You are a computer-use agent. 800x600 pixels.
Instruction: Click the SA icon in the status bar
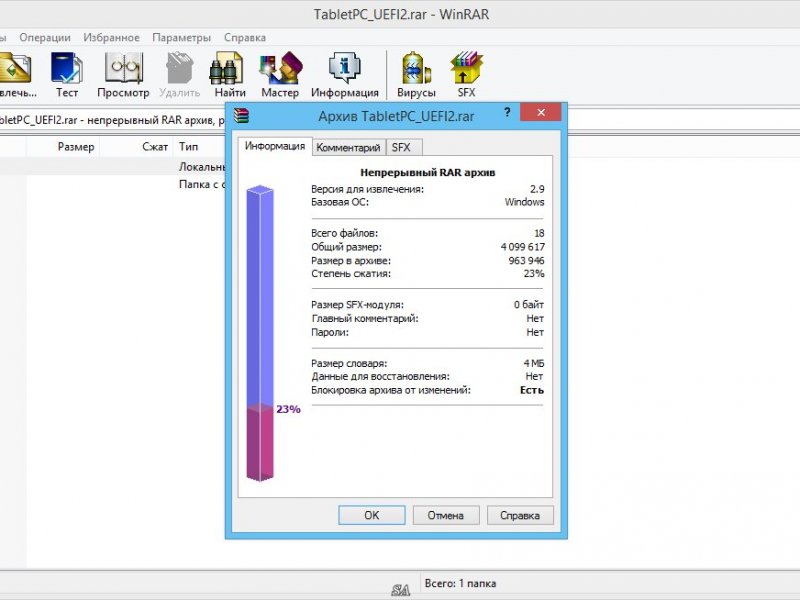pos(401,590)
